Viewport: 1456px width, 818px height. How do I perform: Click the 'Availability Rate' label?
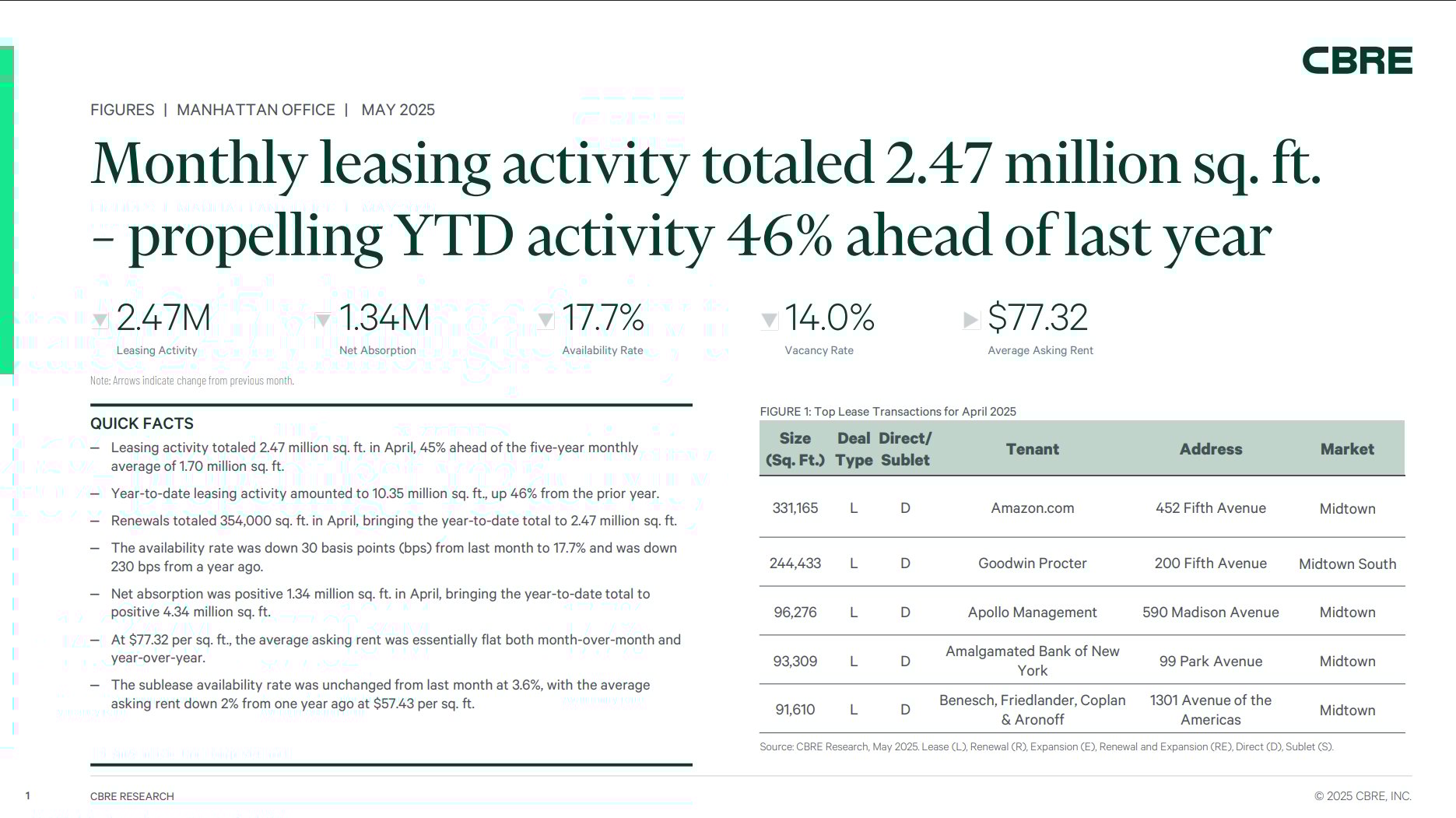click(x=602, y=351)
